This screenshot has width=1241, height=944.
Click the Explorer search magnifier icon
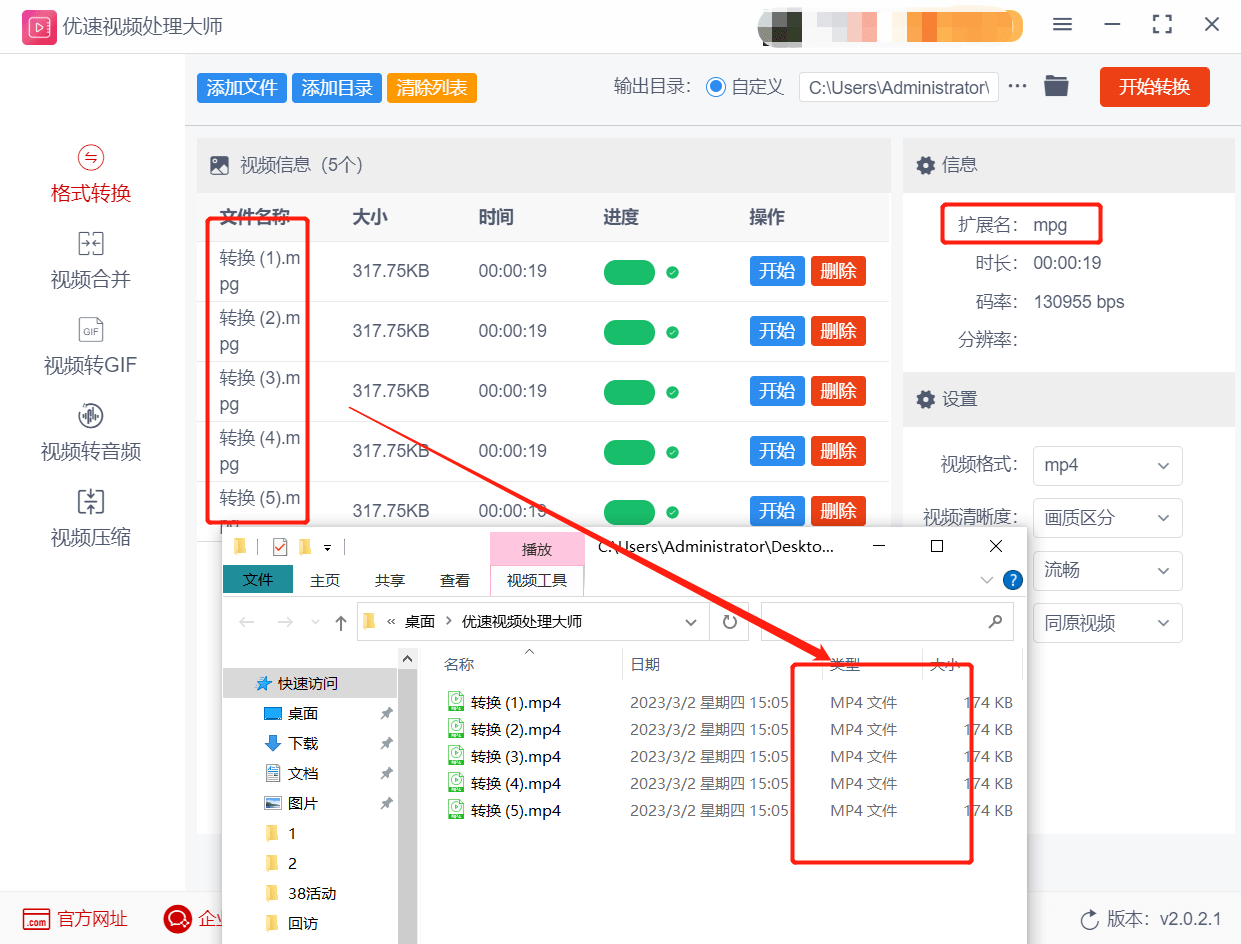point(995,621)
